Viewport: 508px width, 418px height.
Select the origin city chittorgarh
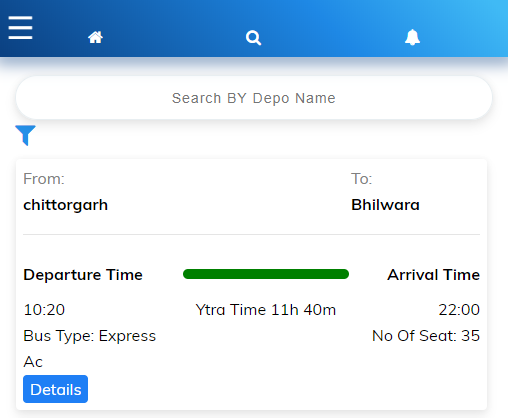(x=66, y=205)
